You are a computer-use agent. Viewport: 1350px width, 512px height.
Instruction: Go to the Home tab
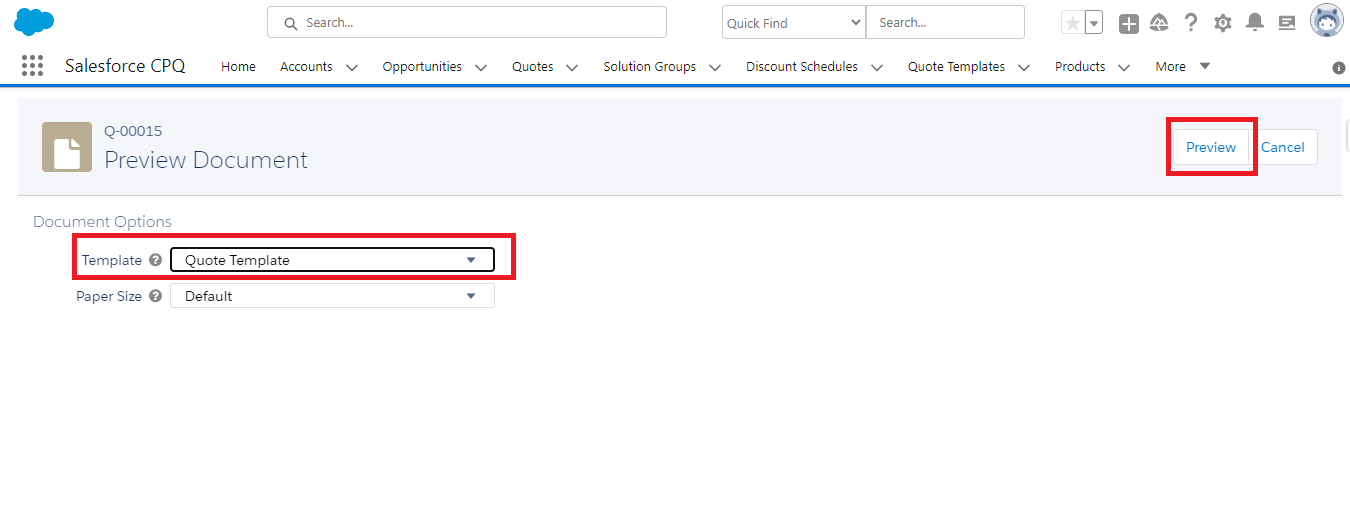coord(238,67)
